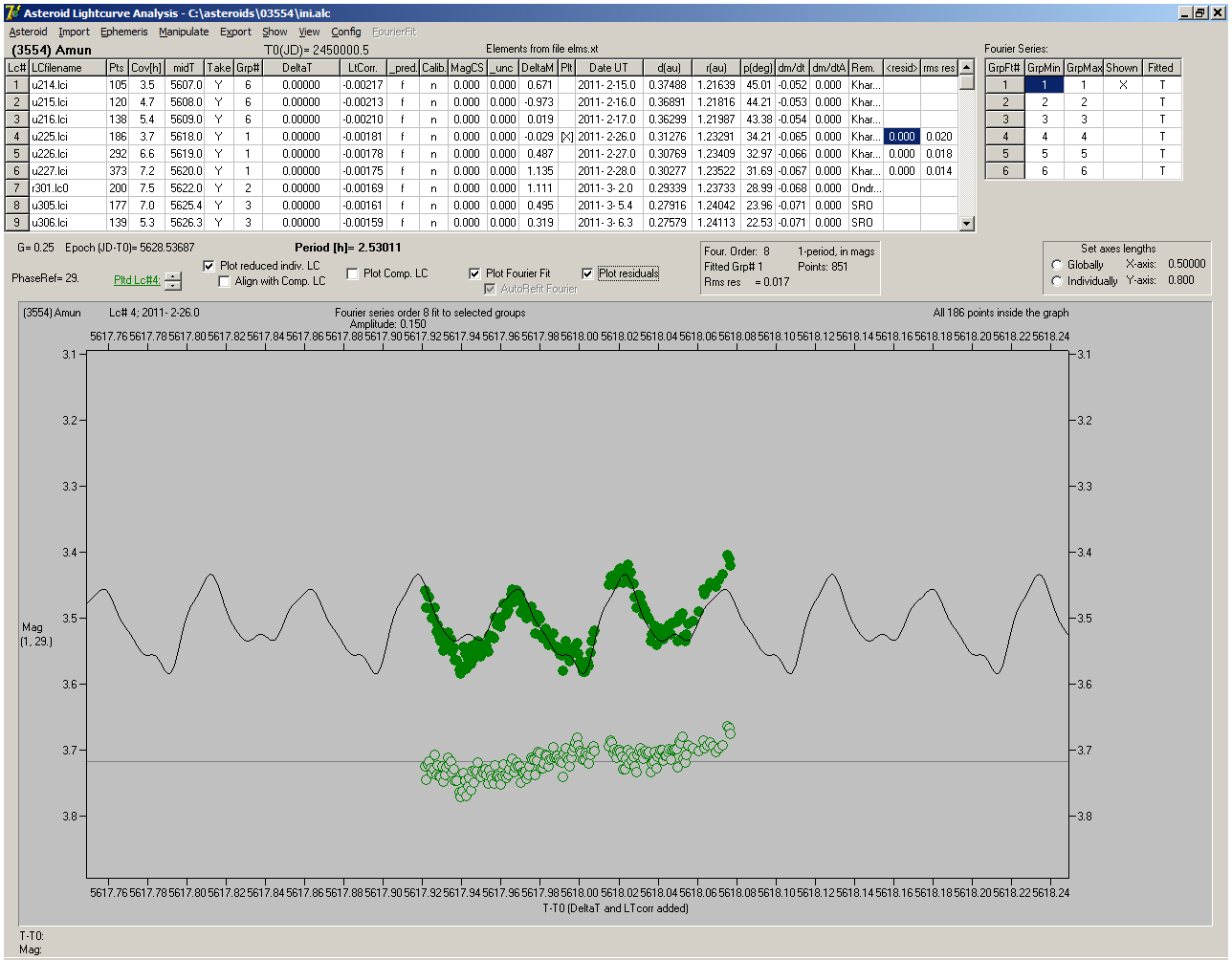Click Fourier series group button 1
The width and height of the screenshot is (1232, 960).
(1005, 85)
